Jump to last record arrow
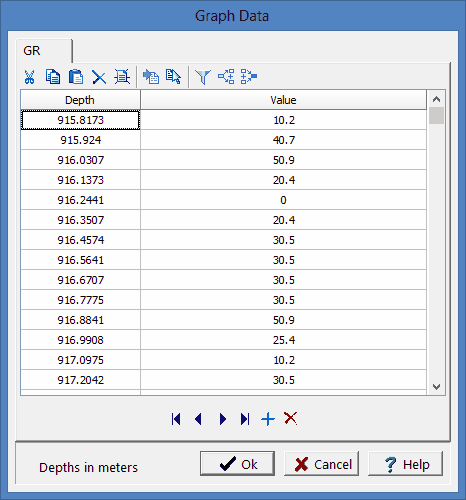 [245, 419]
